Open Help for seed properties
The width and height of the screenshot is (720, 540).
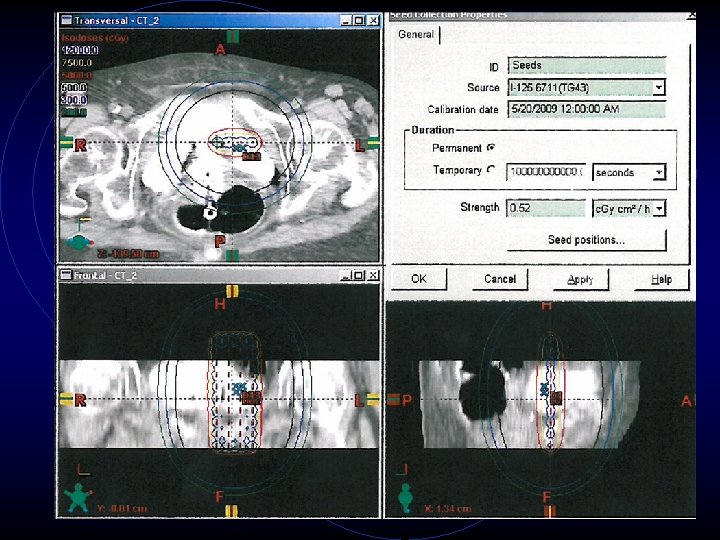[661, 279]
